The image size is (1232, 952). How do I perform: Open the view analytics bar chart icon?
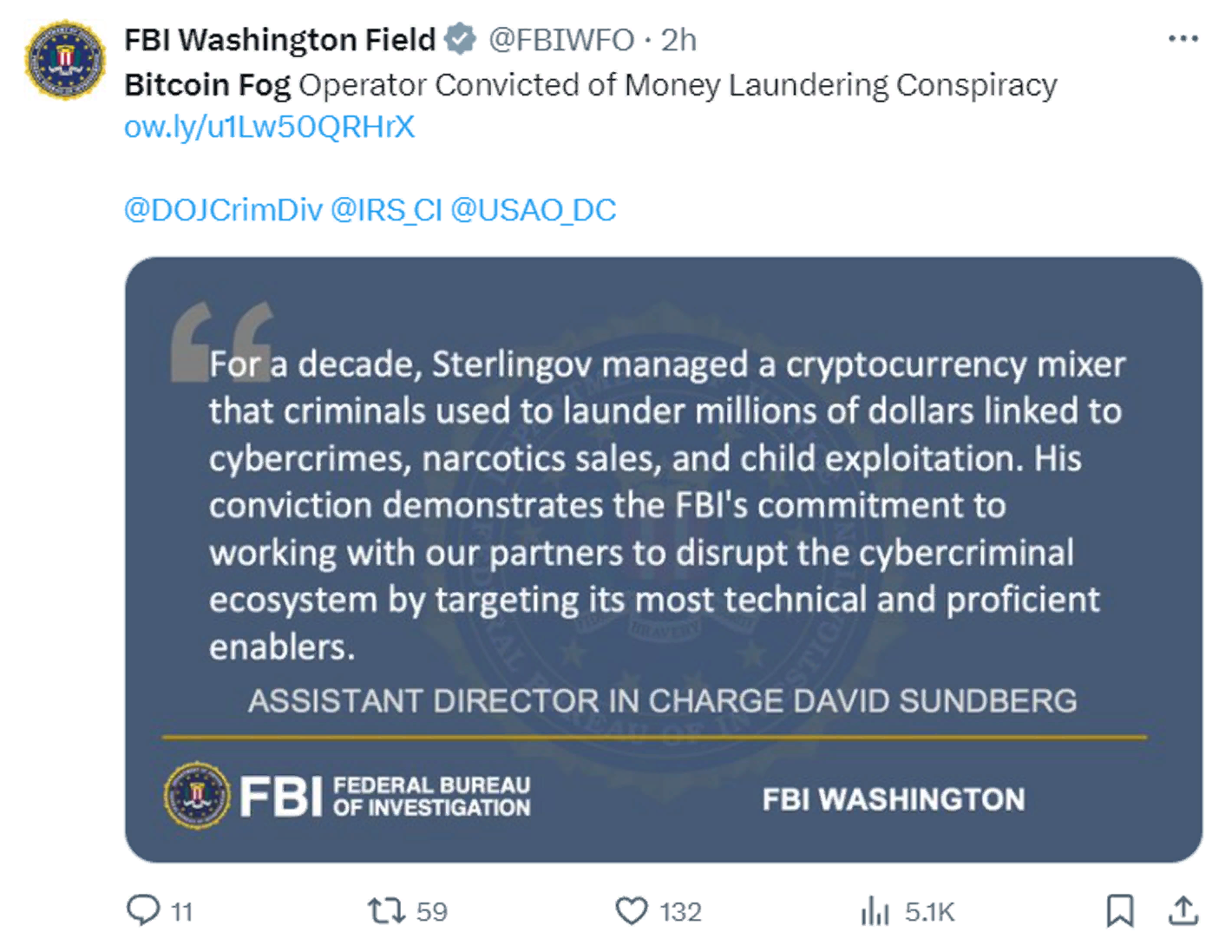click(x=875, y=911)
